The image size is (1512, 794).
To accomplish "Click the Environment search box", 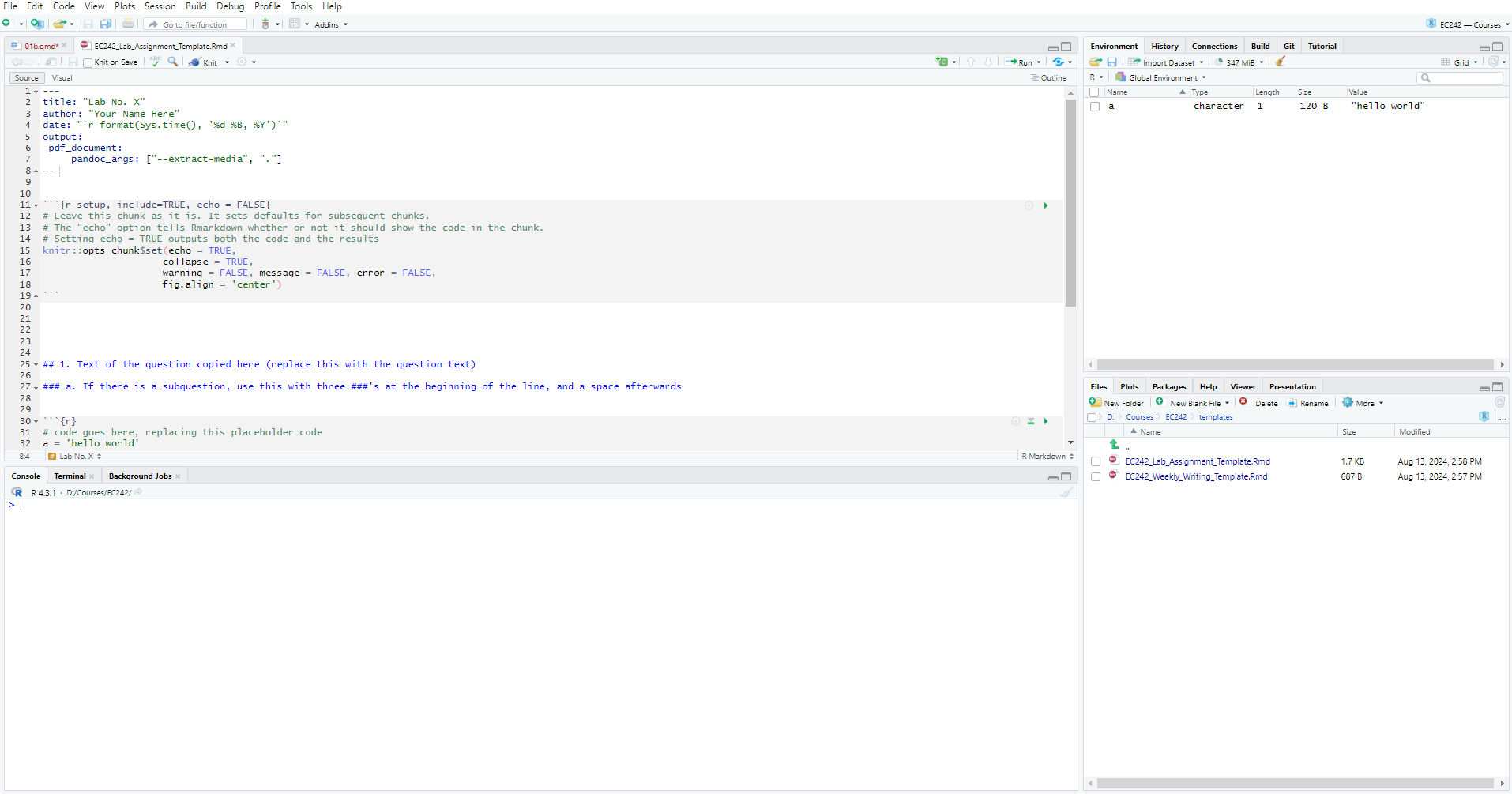I will (1460, 77).
